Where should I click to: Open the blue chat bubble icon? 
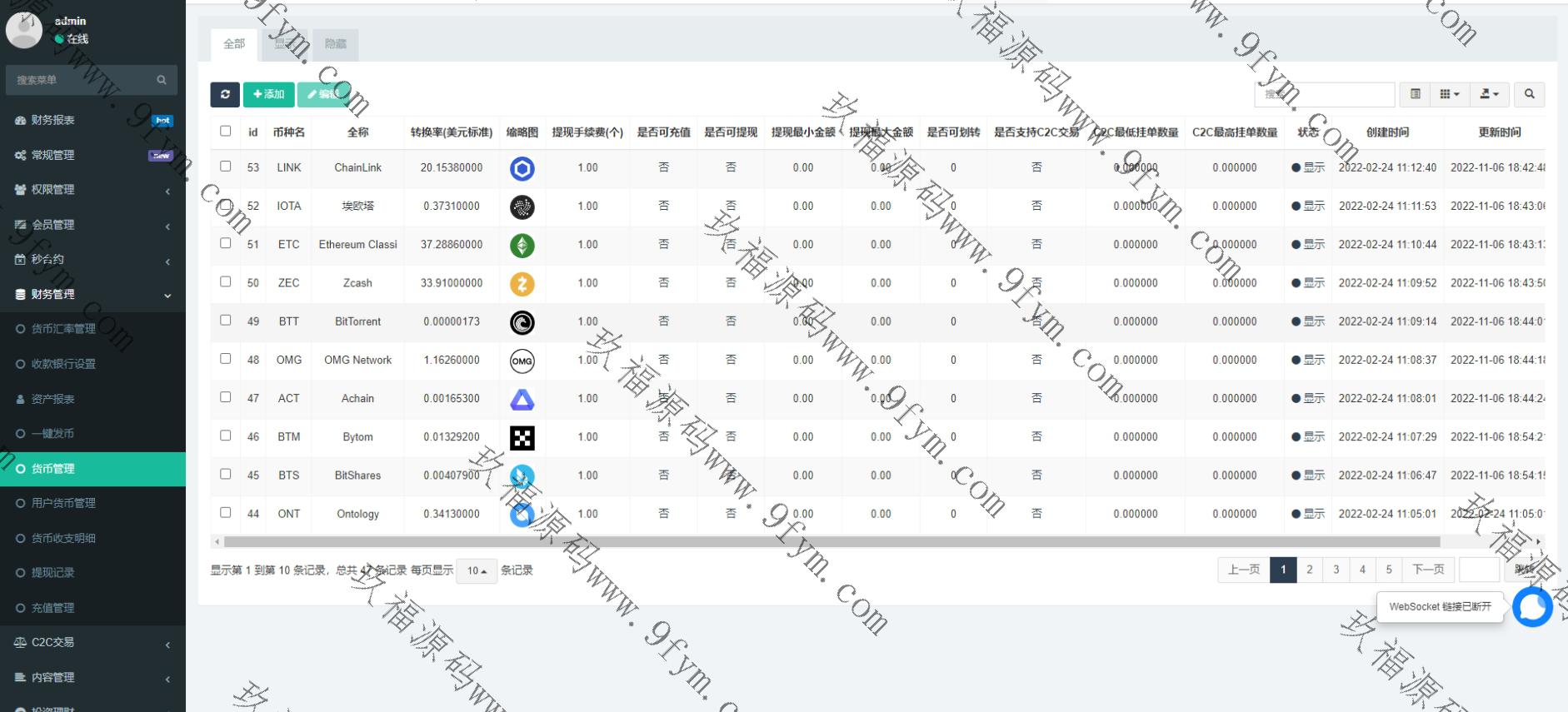point(1531,607)
